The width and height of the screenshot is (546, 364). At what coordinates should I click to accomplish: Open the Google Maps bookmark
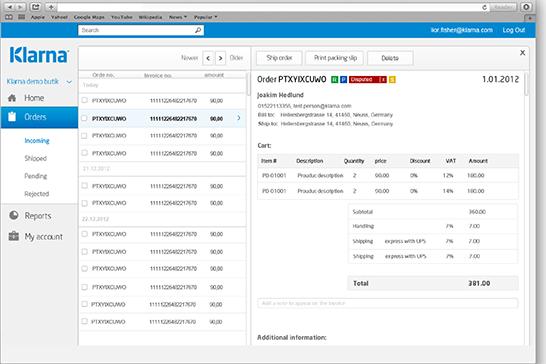pyautogui.click(x=89, y=17)
